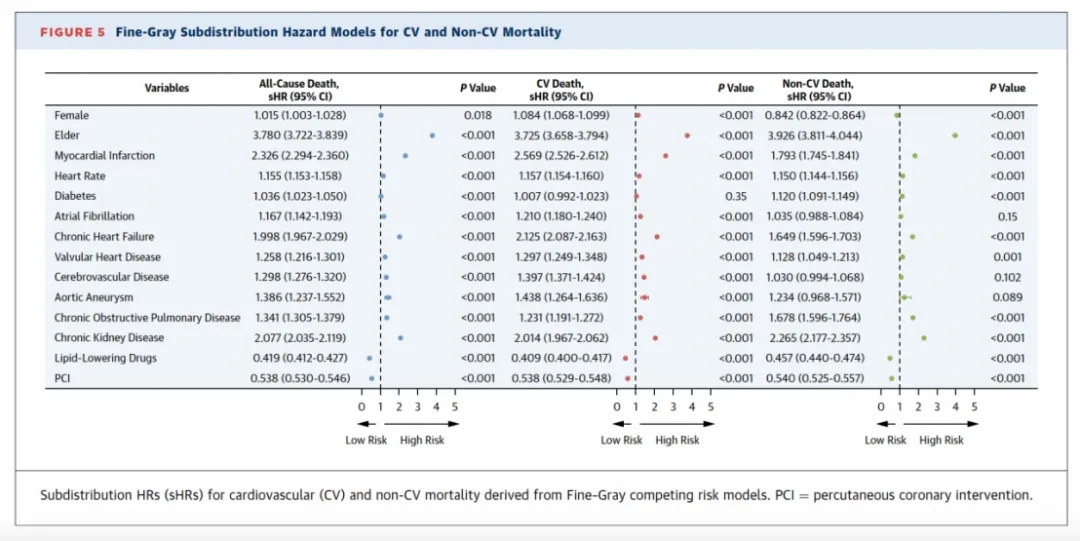Select the Chronic Obstructive Pulmonary Disease label
The width and height of the screenshot is (1080, 541).
coord(147,318)
